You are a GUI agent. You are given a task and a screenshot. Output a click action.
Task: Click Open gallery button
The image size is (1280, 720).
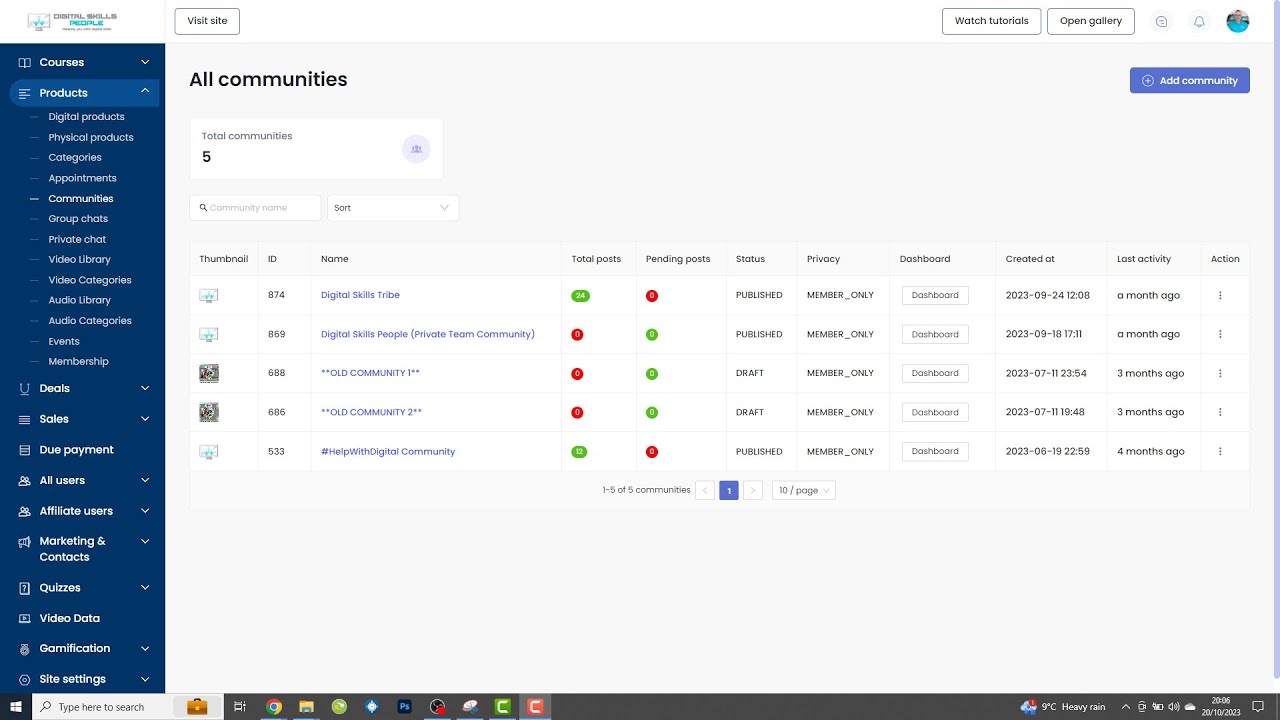[1091, 21]
